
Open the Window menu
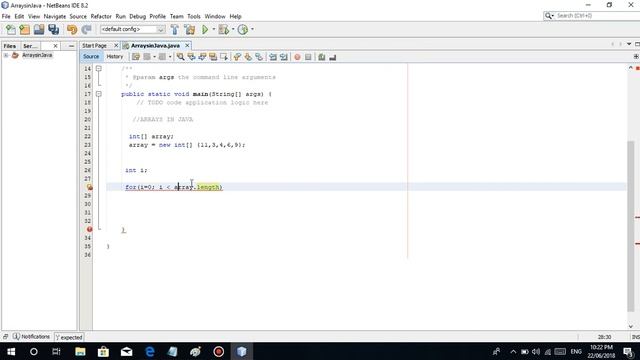215,16
